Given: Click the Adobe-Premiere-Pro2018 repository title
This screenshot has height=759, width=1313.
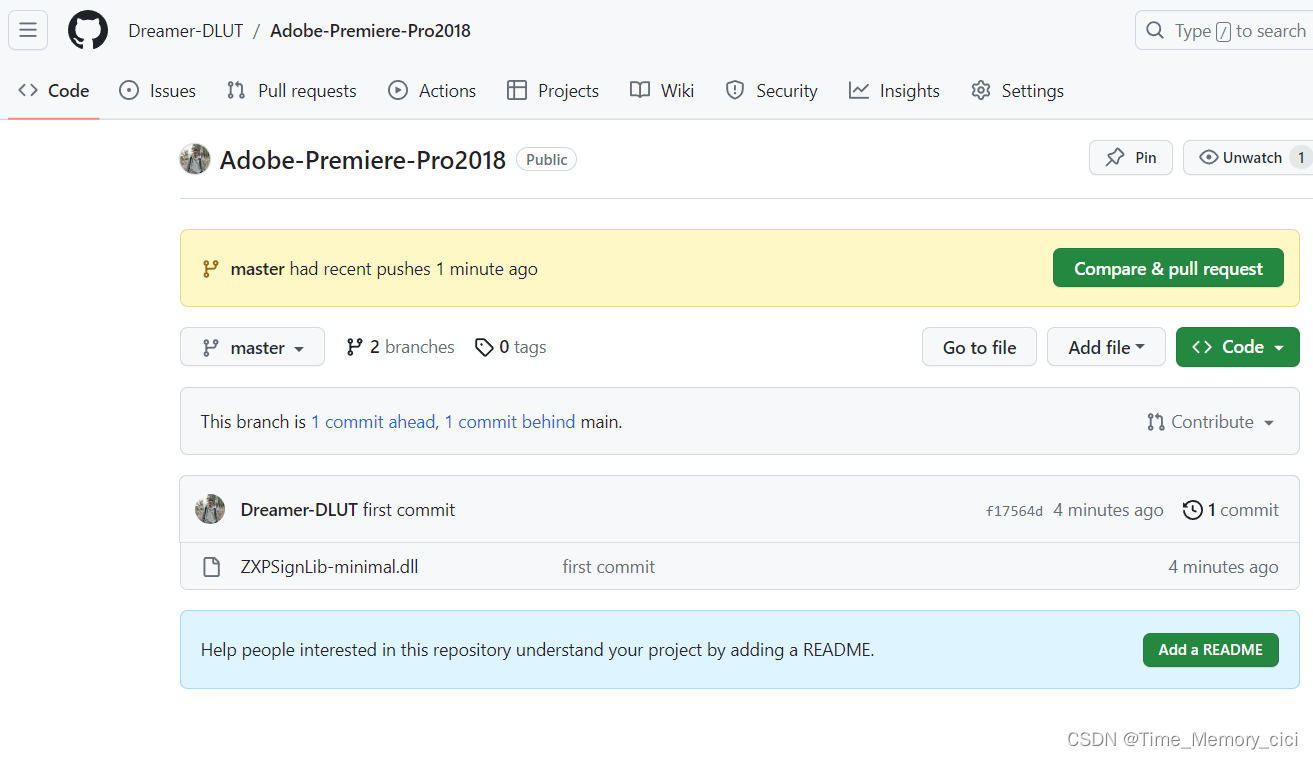Looking at the screenshot, I should click(363, 160).
